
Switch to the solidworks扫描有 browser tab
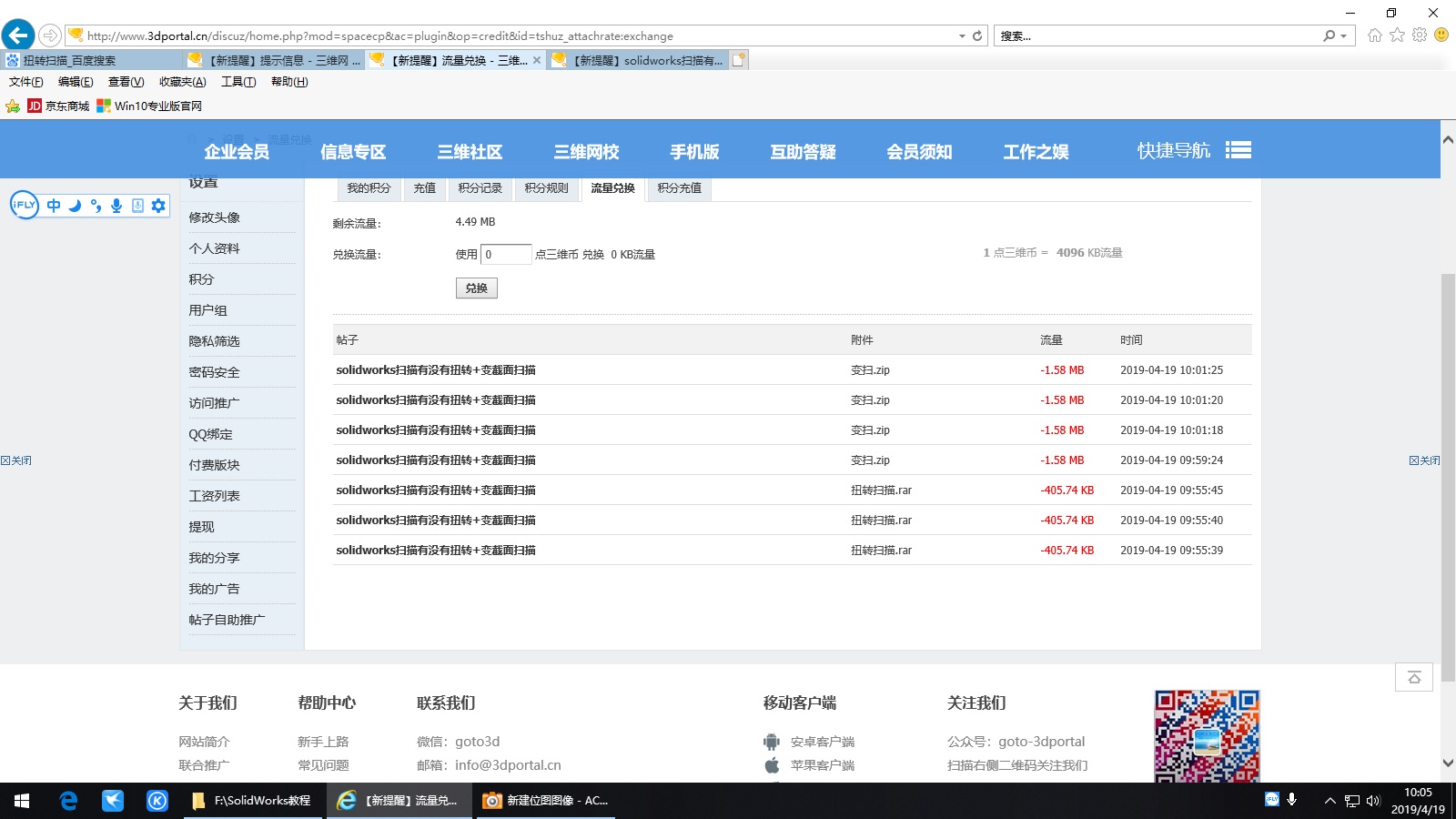638,60
